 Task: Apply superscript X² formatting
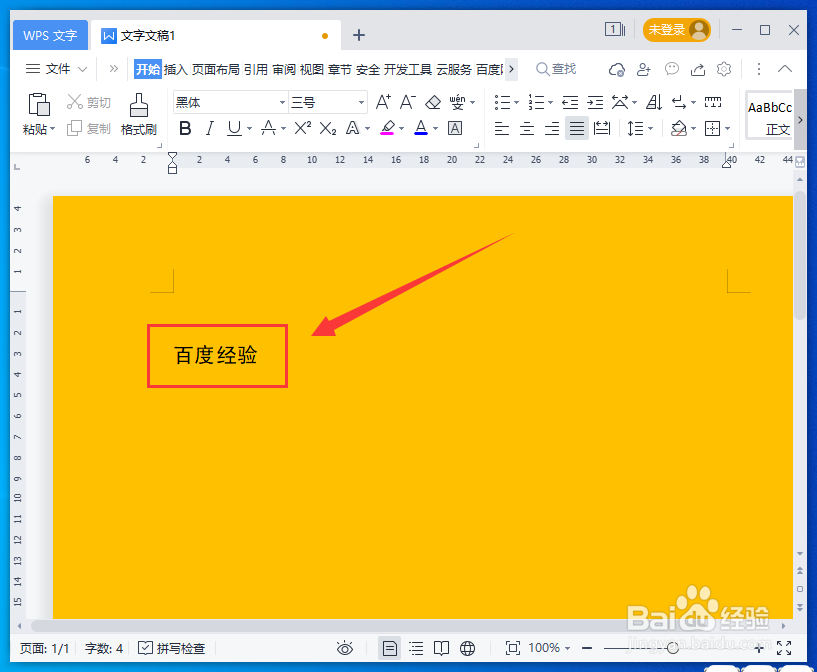click(303, 128)
